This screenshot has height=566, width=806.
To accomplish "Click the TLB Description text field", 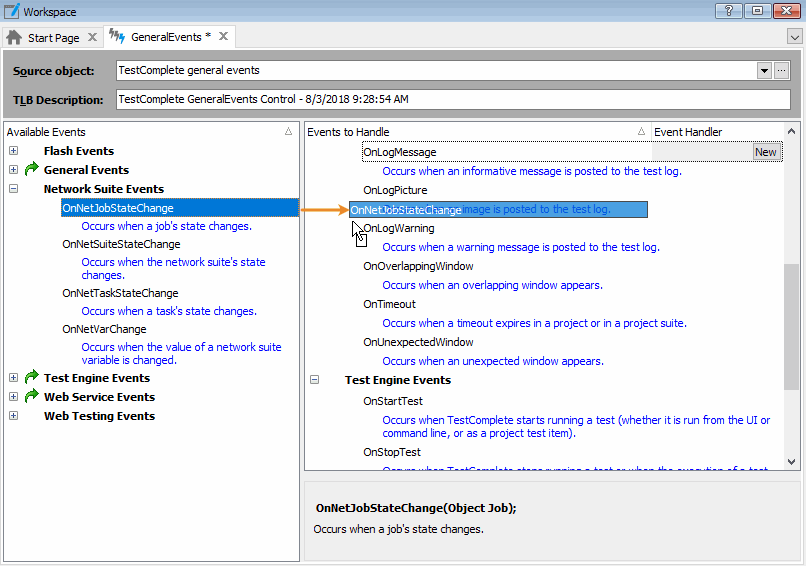I will [450, 100].
